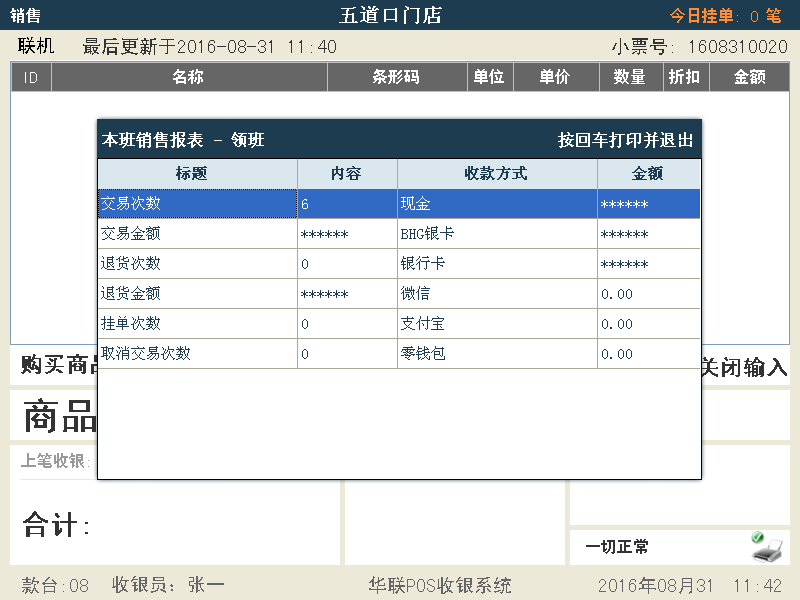The width and height of the screenshot is (800, 600).
Task: Select the 银行卡 payment method cell
Action: 497,264
